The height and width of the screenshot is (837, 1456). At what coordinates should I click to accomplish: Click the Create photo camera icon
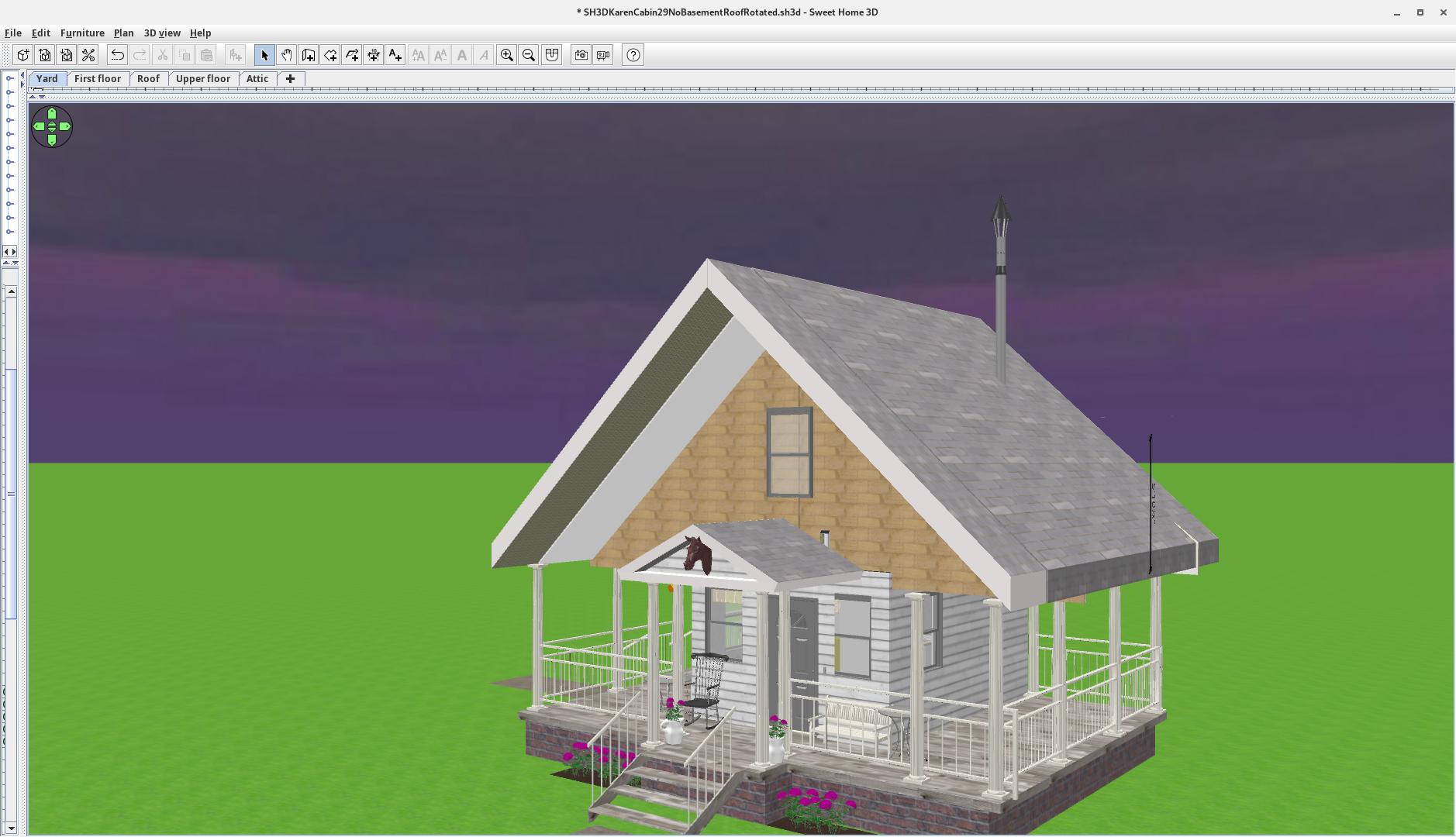point(581,55)
